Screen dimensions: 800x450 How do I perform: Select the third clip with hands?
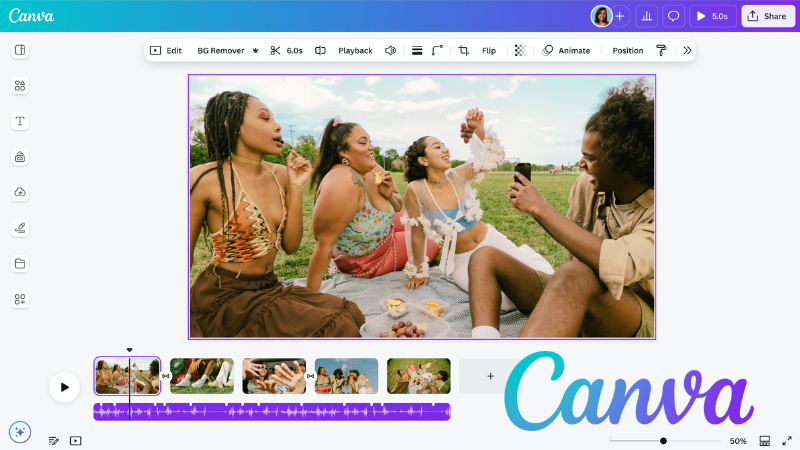click(x=274, y=376)
